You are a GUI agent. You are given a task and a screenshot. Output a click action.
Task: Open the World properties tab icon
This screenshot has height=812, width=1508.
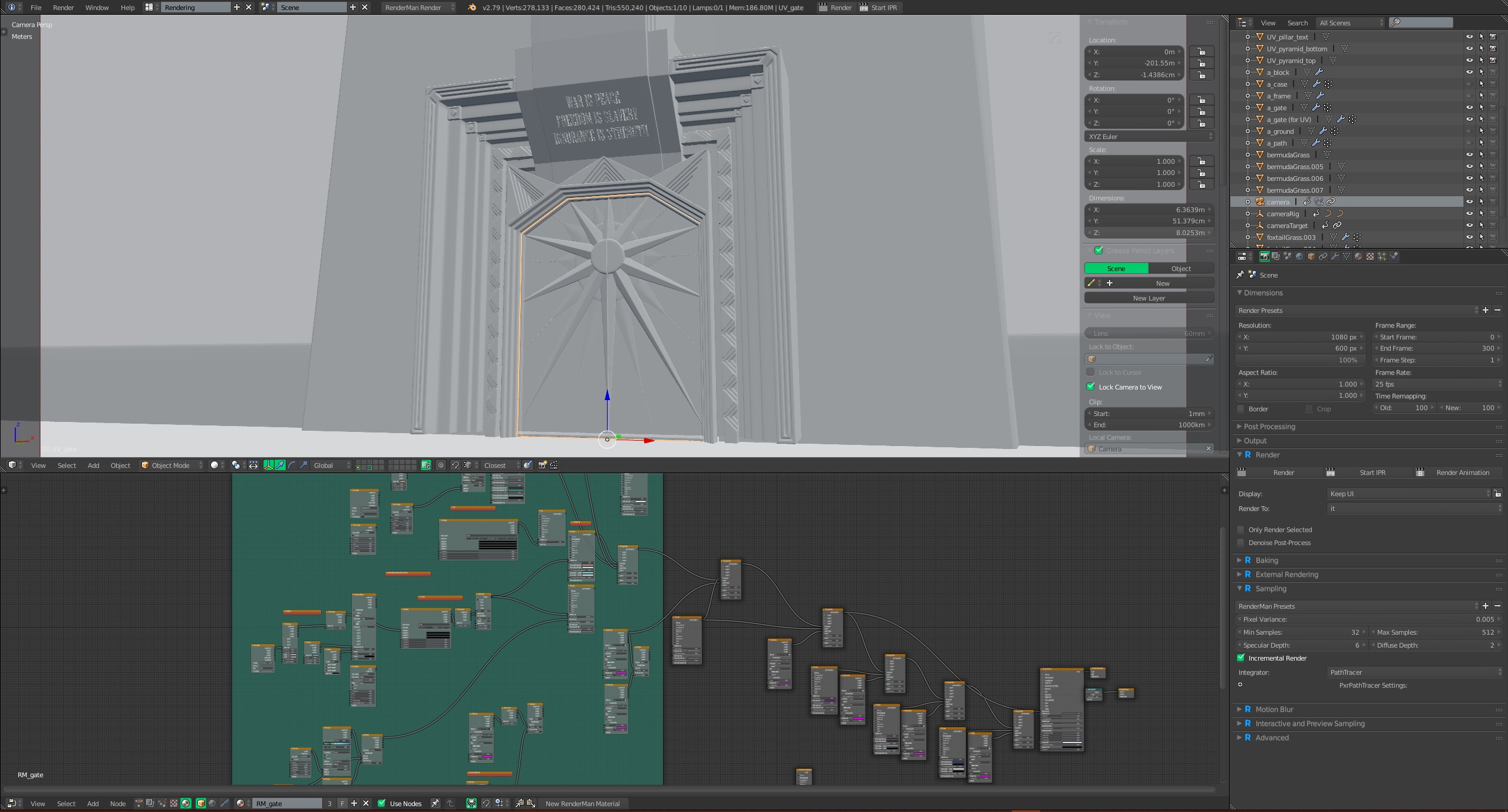(x=1299, y=256)
